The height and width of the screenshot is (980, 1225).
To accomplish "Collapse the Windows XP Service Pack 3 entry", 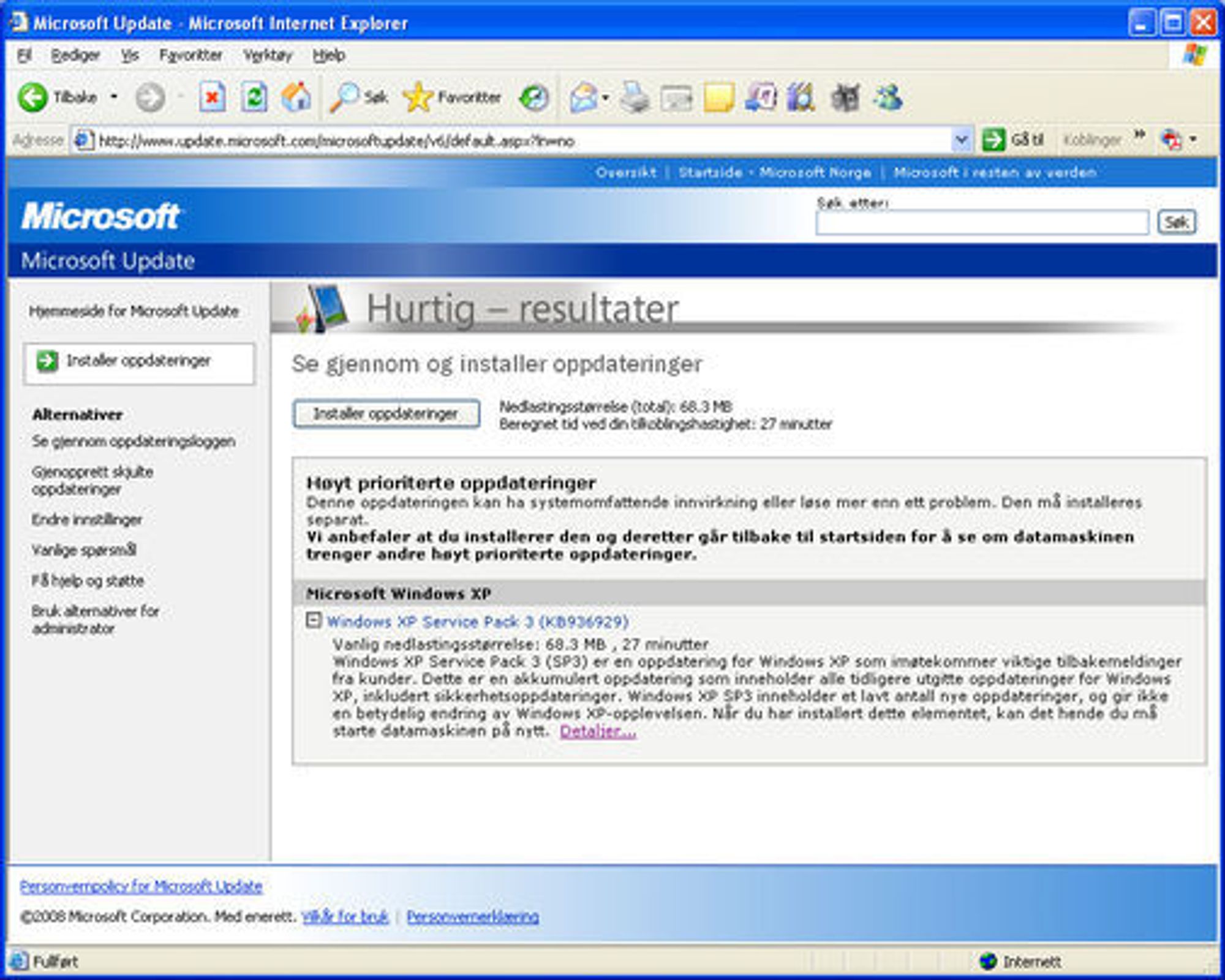I will 313,620.
